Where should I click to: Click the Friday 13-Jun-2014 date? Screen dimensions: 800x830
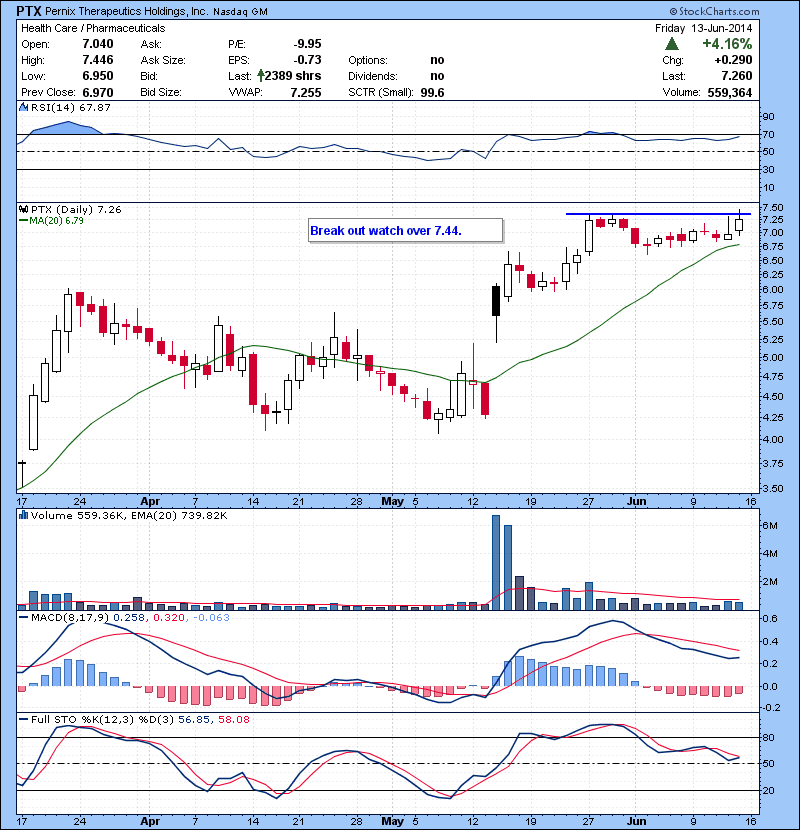click(x=703, y=28)
